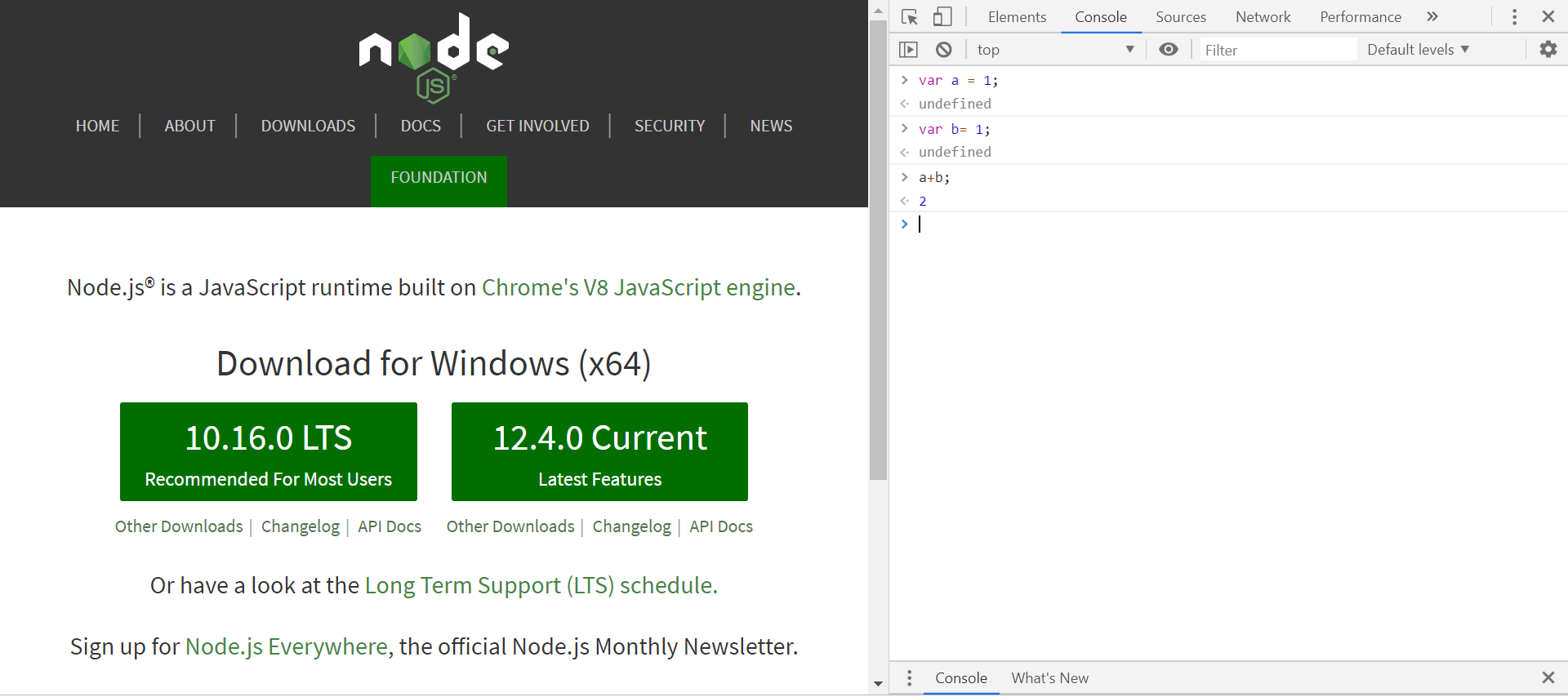The height and width of the screenshot is (697, 1568).
Task: Close the bottom drawer
Action: [x=1548, y=678]
